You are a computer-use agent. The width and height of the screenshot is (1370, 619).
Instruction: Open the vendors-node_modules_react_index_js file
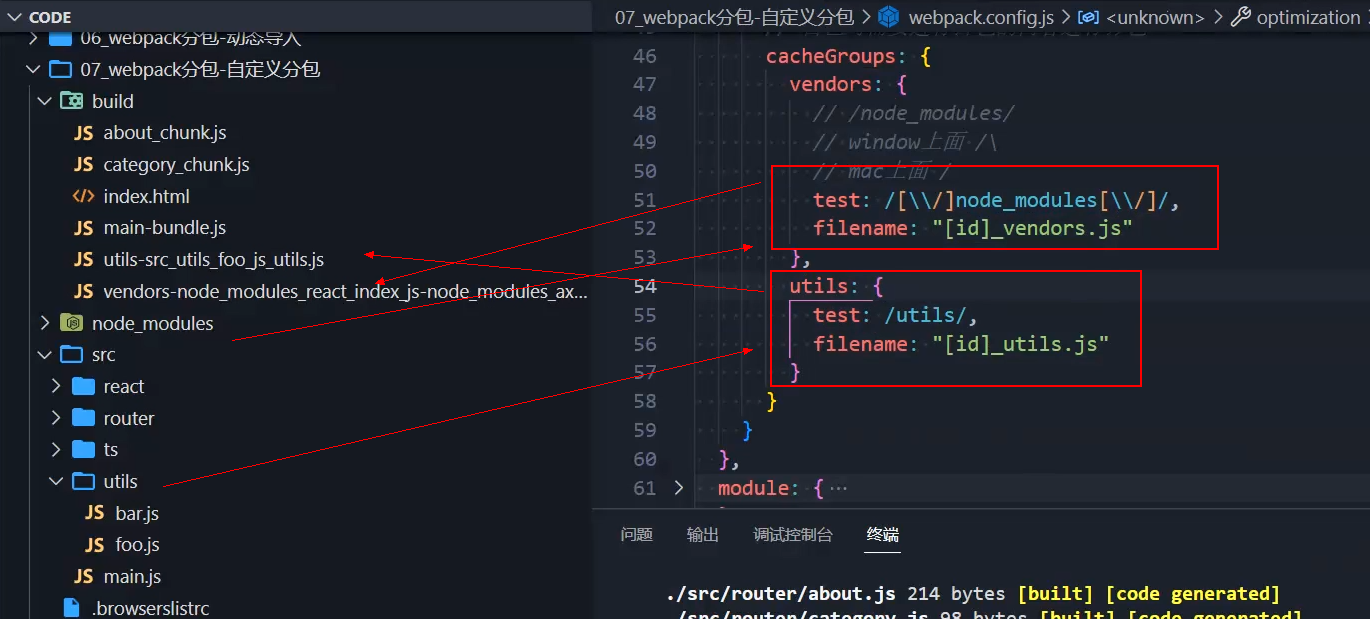coord(345,292)
